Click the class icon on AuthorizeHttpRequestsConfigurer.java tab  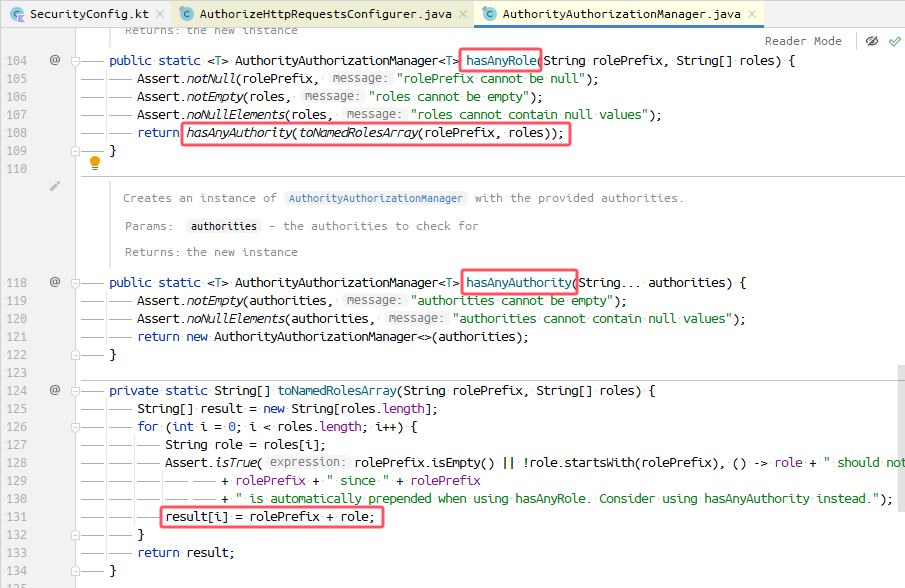coord(186,14)
